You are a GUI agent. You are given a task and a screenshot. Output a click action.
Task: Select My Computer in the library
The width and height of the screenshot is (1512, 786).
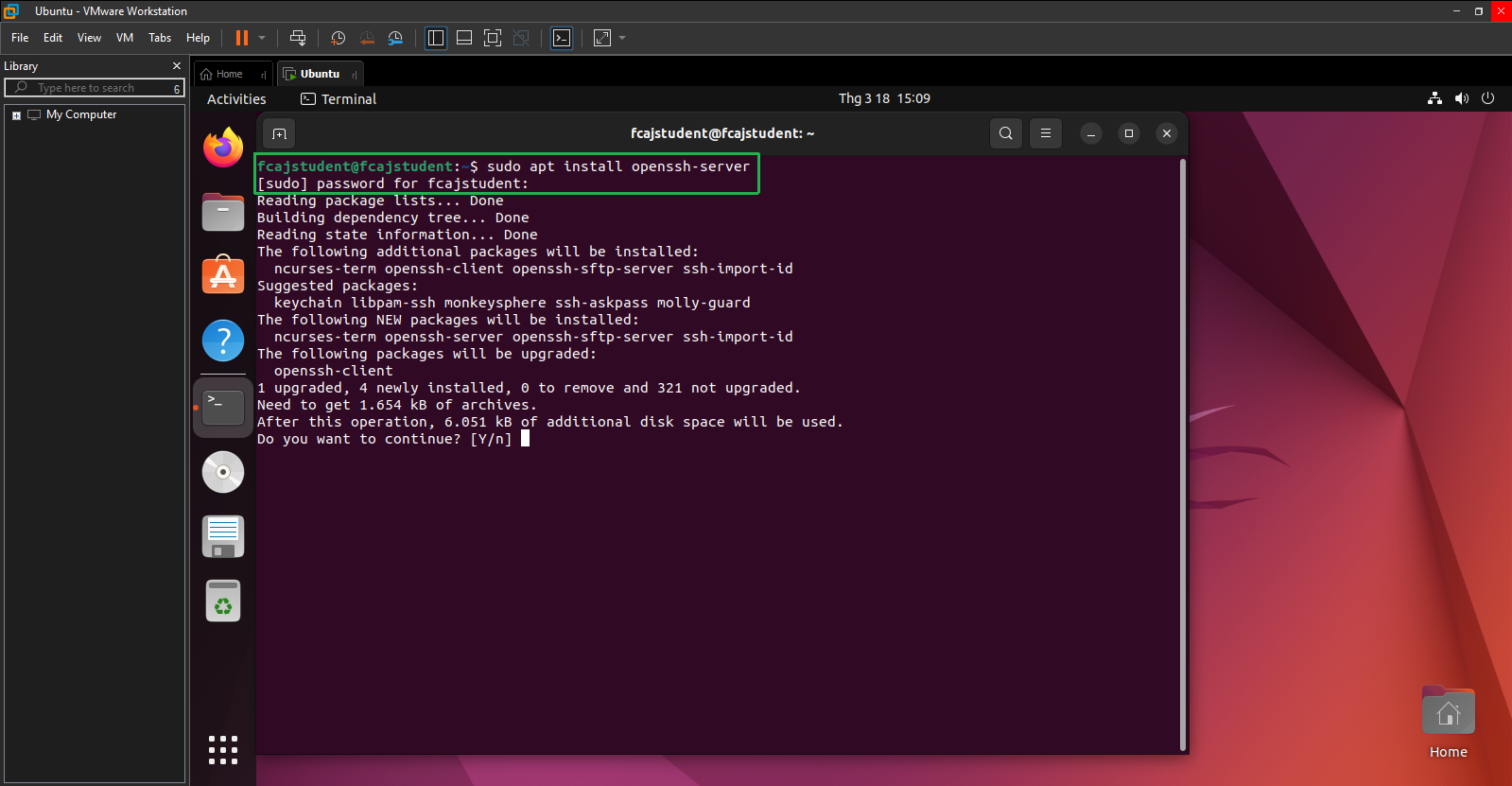pyautogui.click(x=81, y=114)
